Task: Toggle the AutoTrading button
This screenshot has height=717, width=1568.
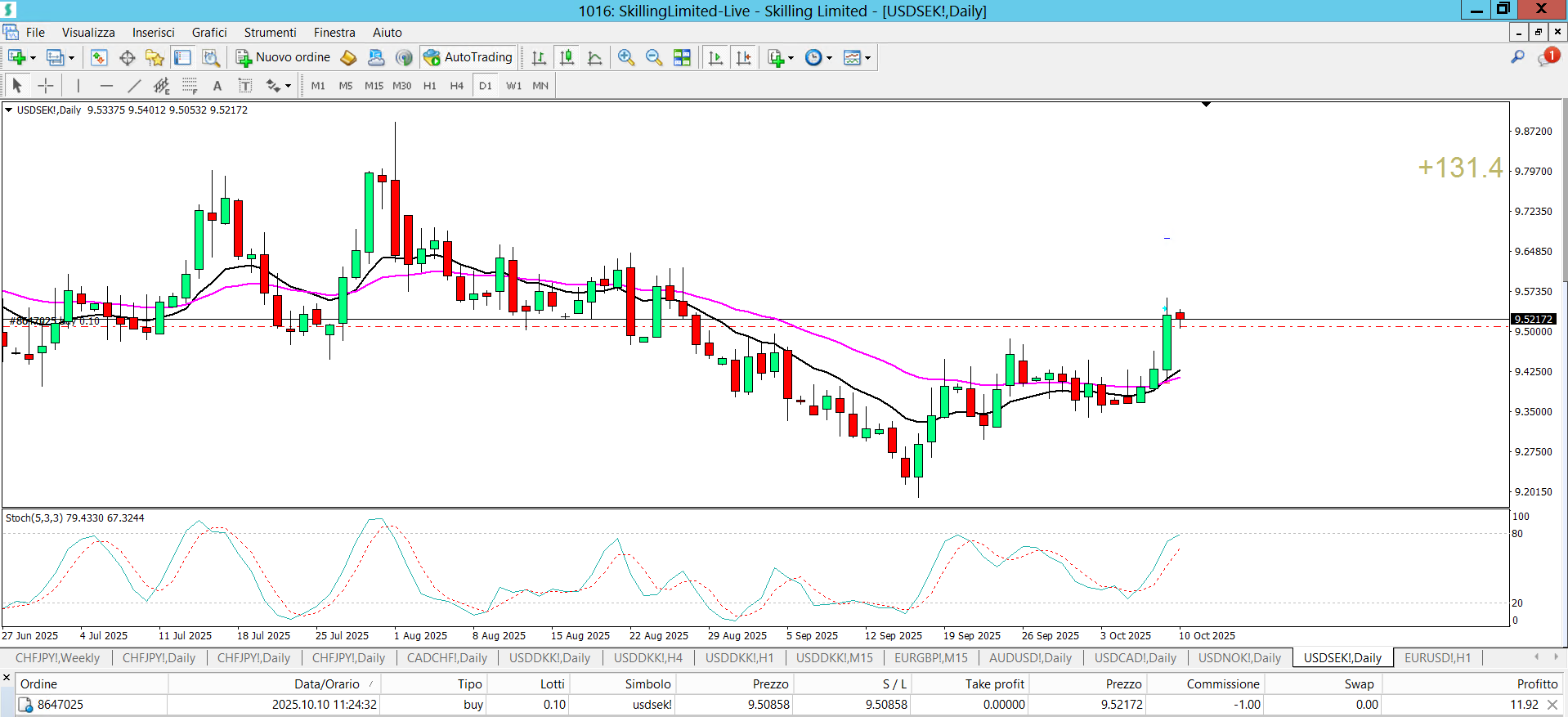Action: [x=468, y=57]
